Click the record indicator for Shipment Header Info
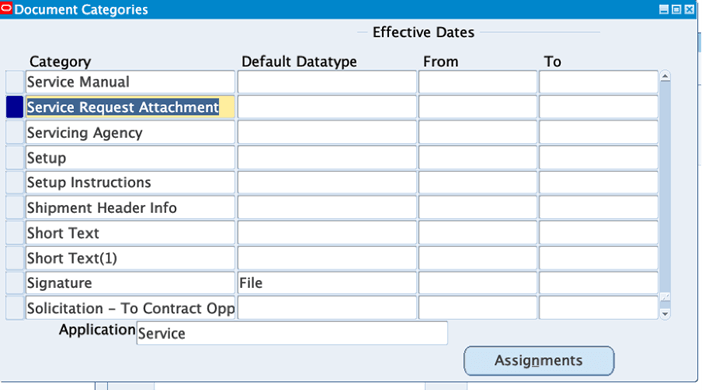702x390 pixels. pos(14,208)
